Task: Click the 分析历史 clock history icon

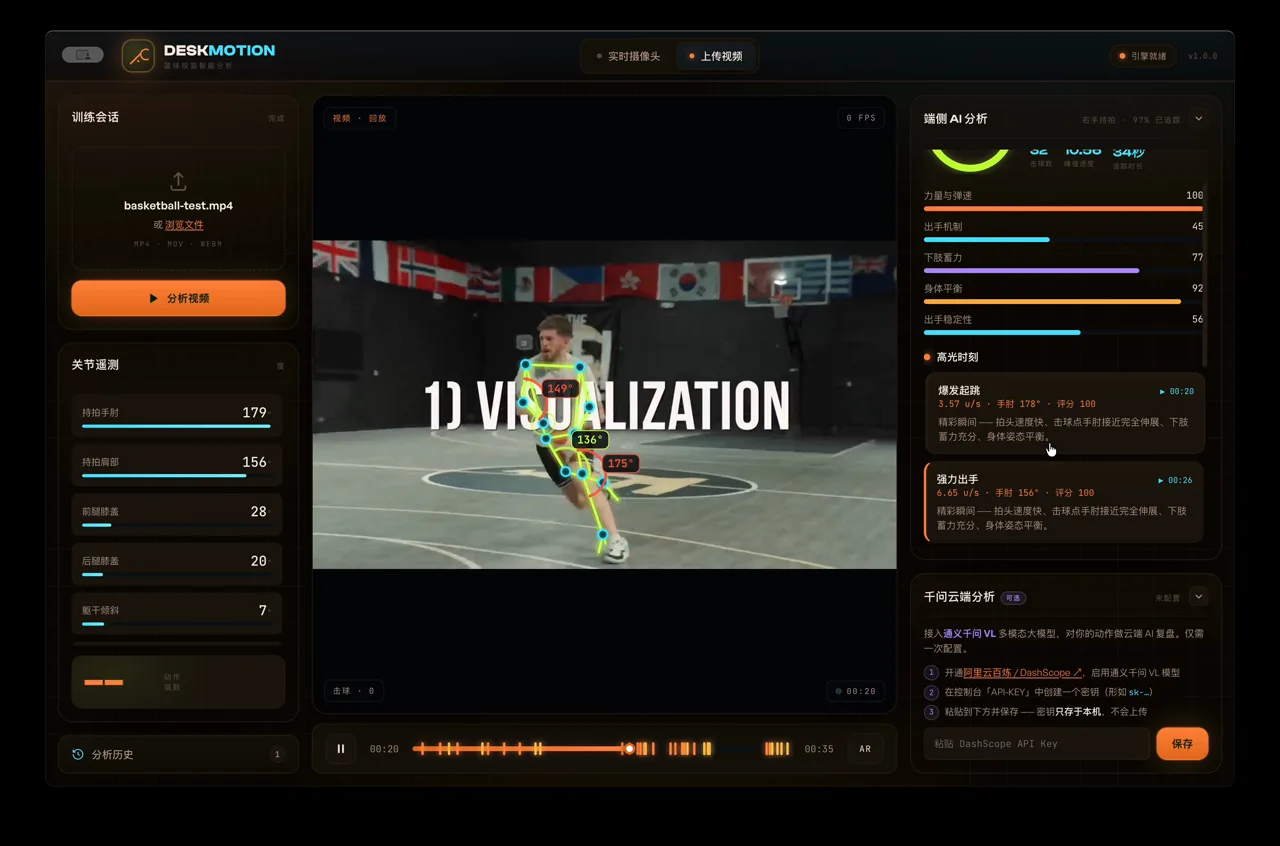Action: [x=78, y=755]
